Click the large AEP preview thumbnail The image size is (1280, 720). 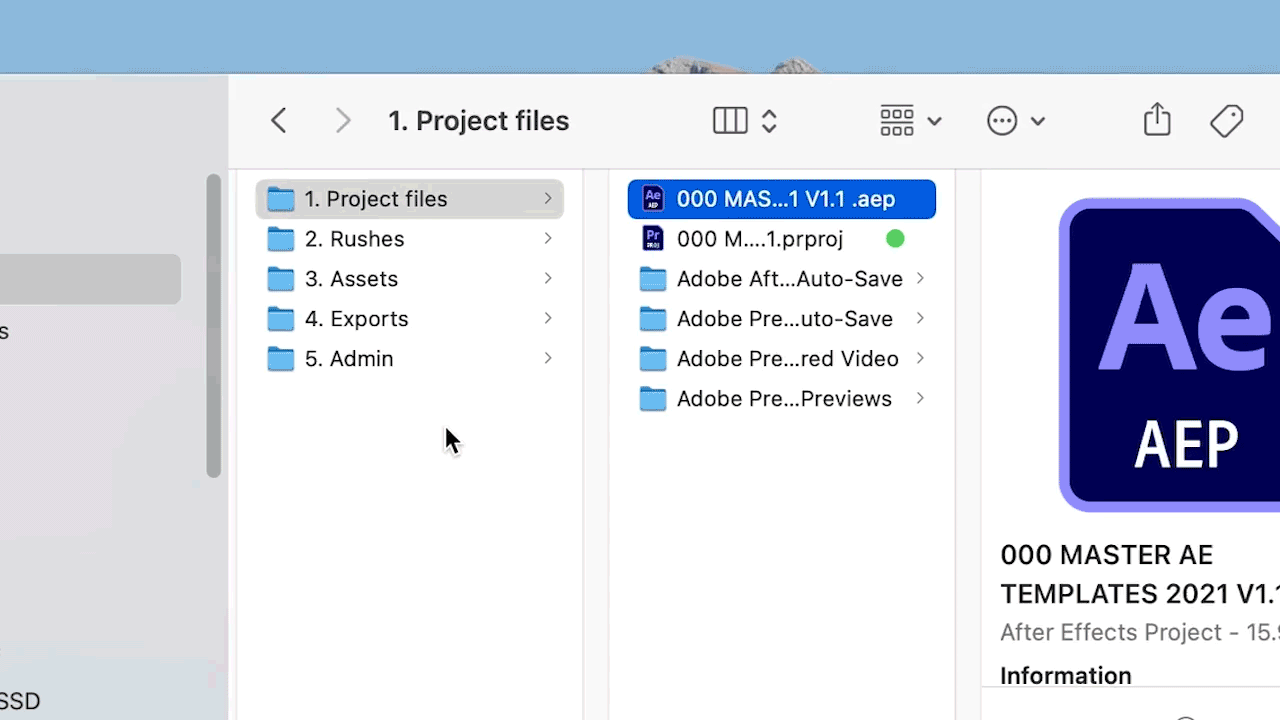pyautogui.click(x=1169, y=355)
